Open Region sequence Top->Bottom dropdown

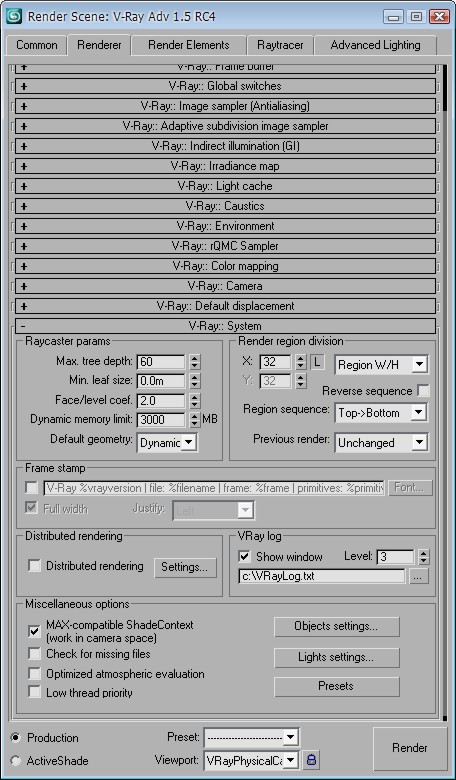381,413
